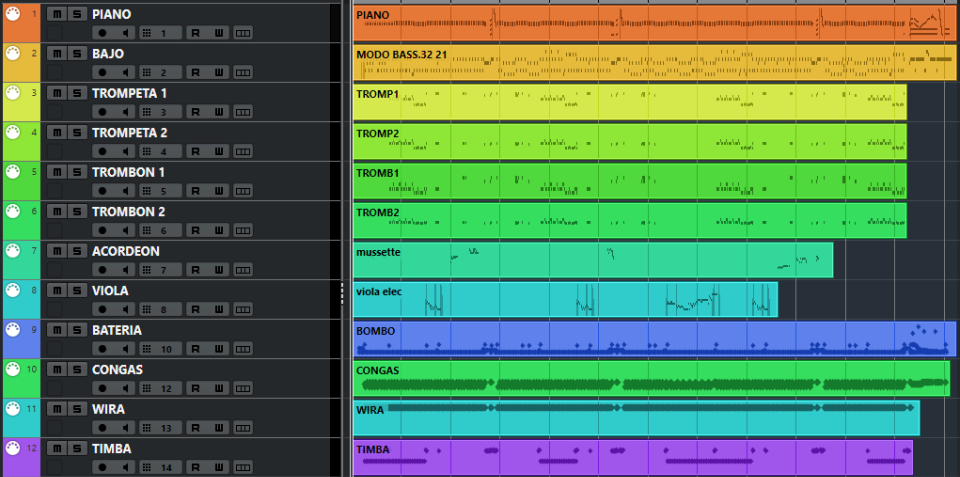This screenshot has height=477, width=960.
Task: Mute the WIRA track
Action: 56,409
